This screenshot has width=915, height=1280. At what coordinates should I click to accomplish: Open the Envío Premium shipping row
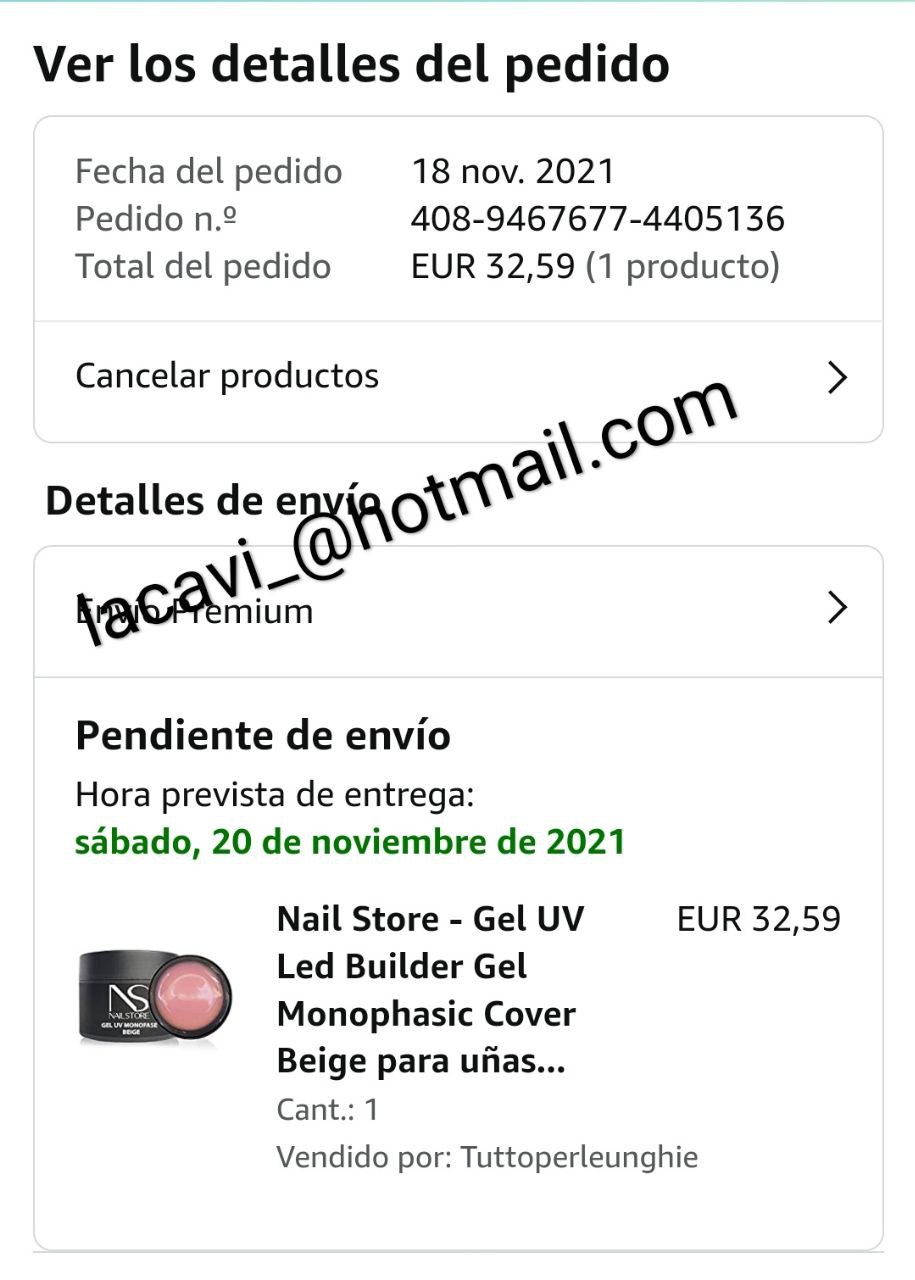458,611
